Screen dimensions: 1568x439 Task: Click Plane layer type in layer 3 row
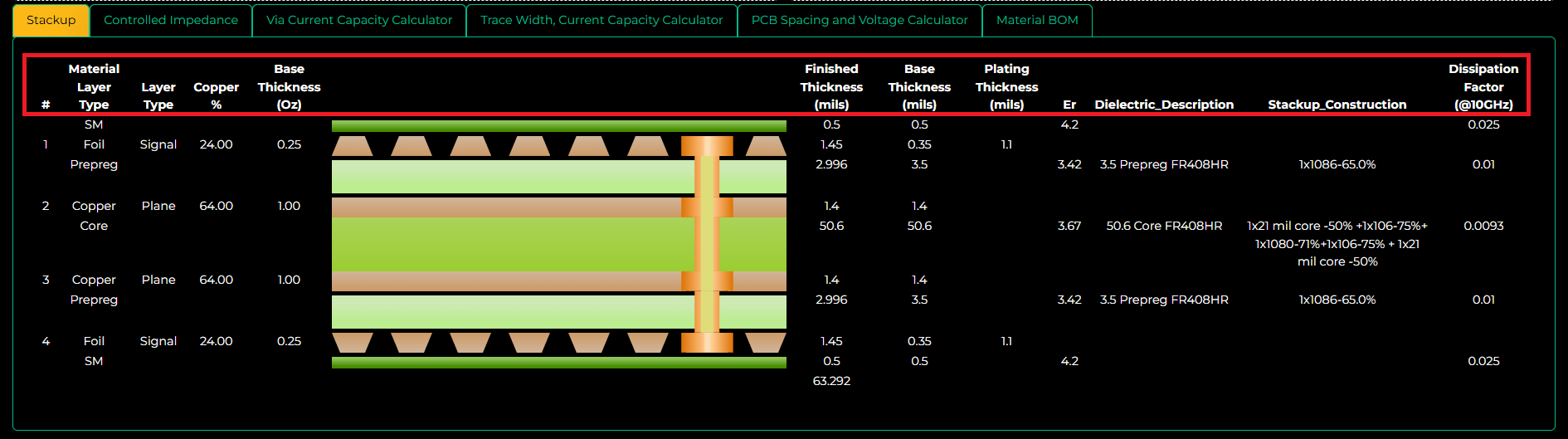[x=158, y=280]
